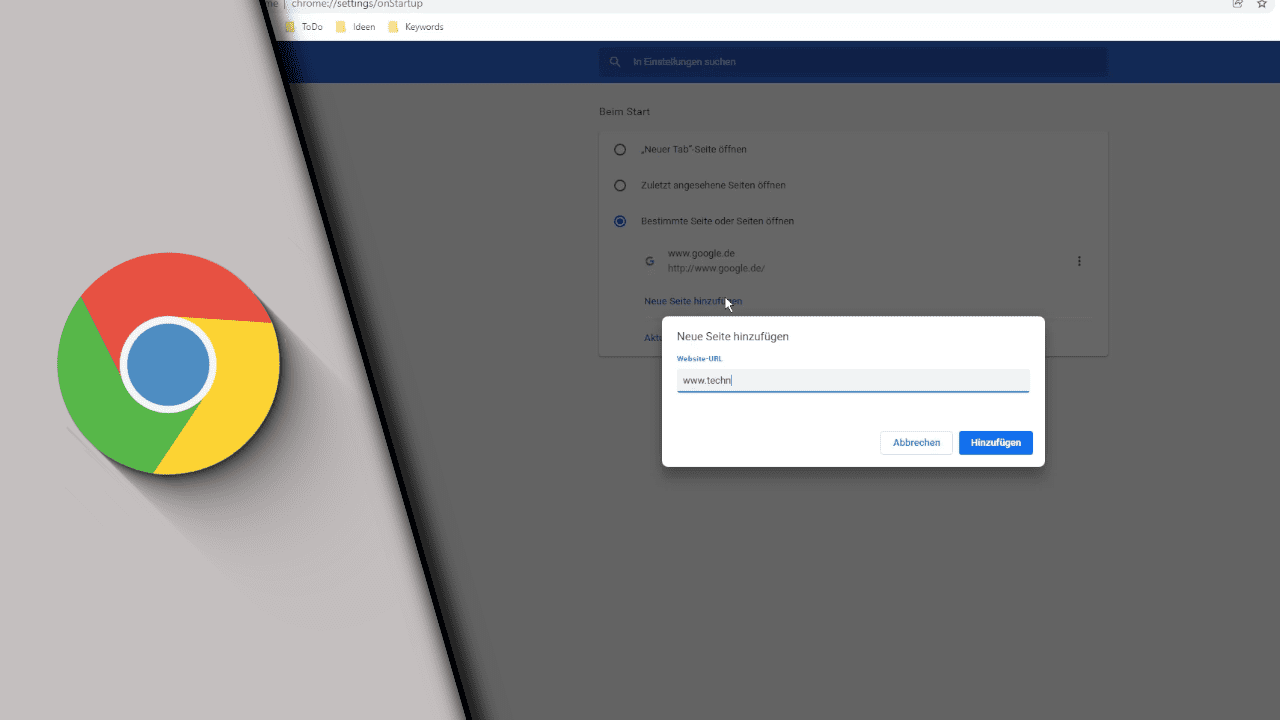The width and height of the screenshot is (1280, 720).
Task: Select Bestimmte Seite oder Seiten öffnen option
Action: (x=620, y=221)
